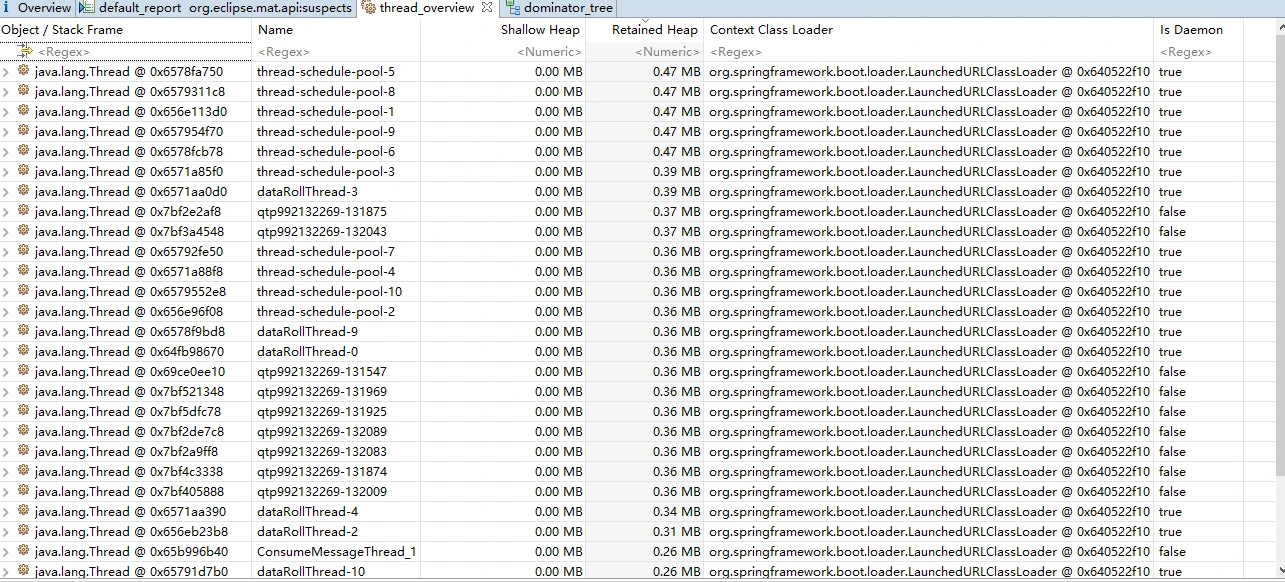Click thread icon for 0x7bf2a9ff8
The height and width of the screenshot is (582, 1285).
(x=23, y=451)
